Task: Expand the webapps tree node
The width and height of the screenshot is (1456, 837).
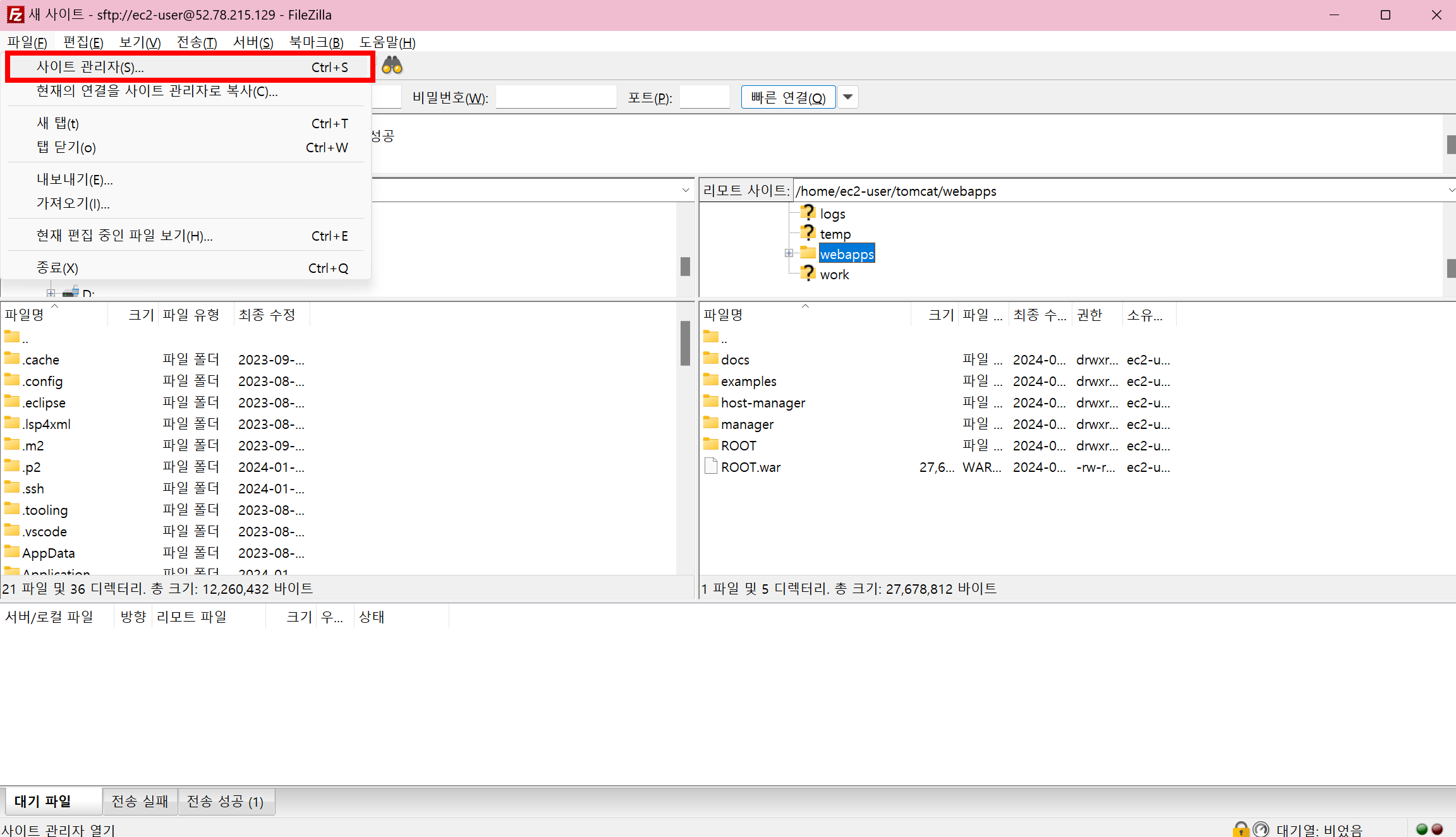Action: click(789, 253)
